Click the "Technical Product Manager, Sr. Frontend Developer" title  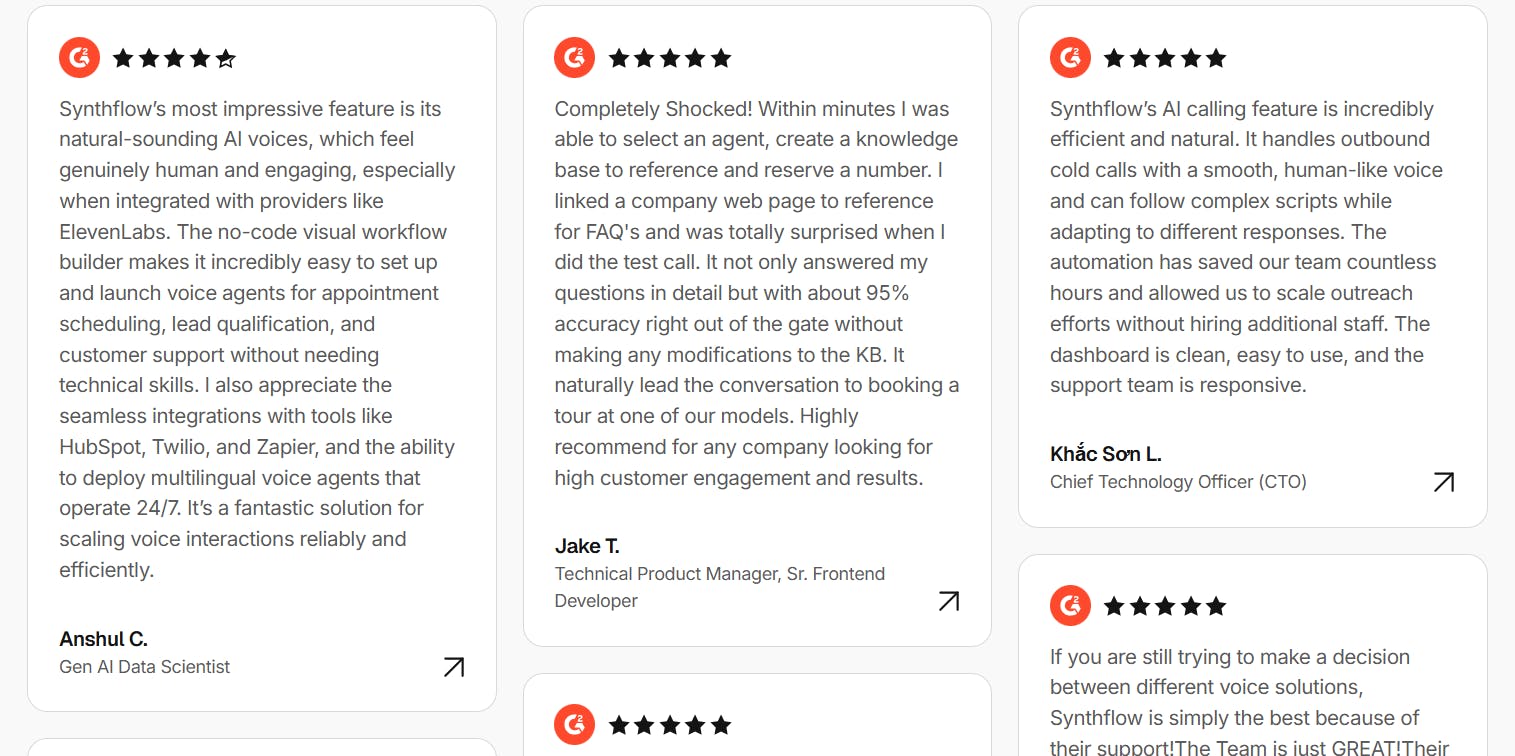coord(719,587)
